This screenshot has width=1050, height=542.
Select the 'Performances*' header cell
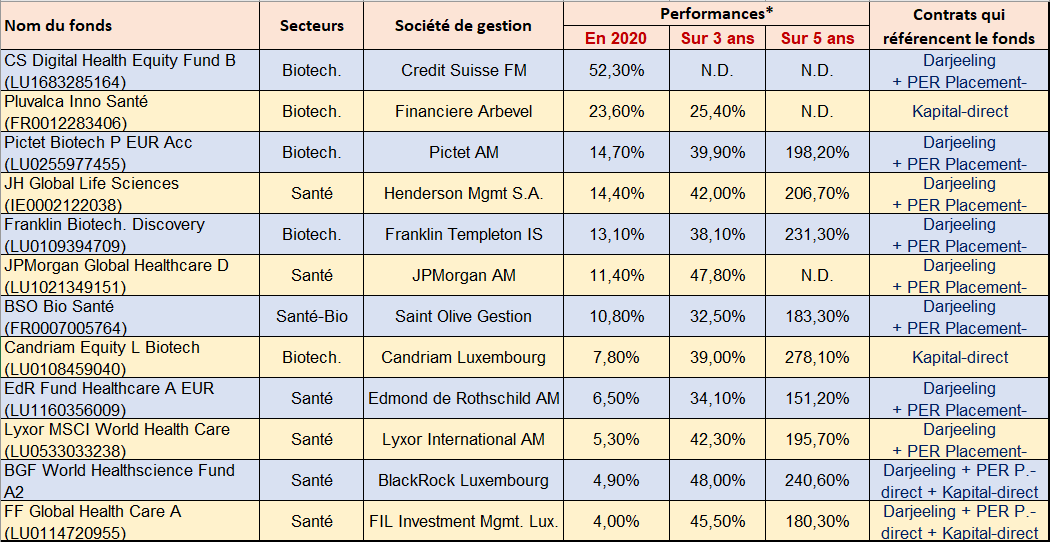tap(716, 13)
